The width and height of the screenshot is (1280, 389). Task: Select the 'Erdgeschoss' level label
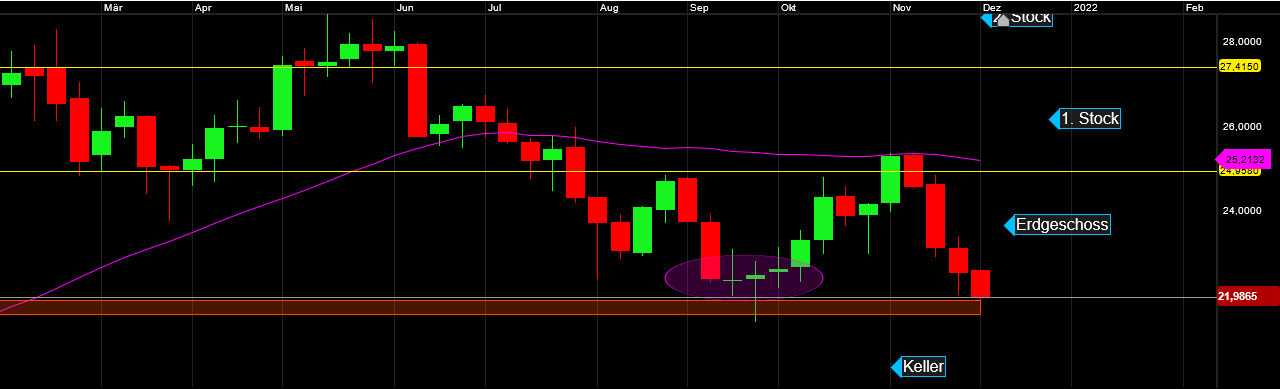(1062, 225)
